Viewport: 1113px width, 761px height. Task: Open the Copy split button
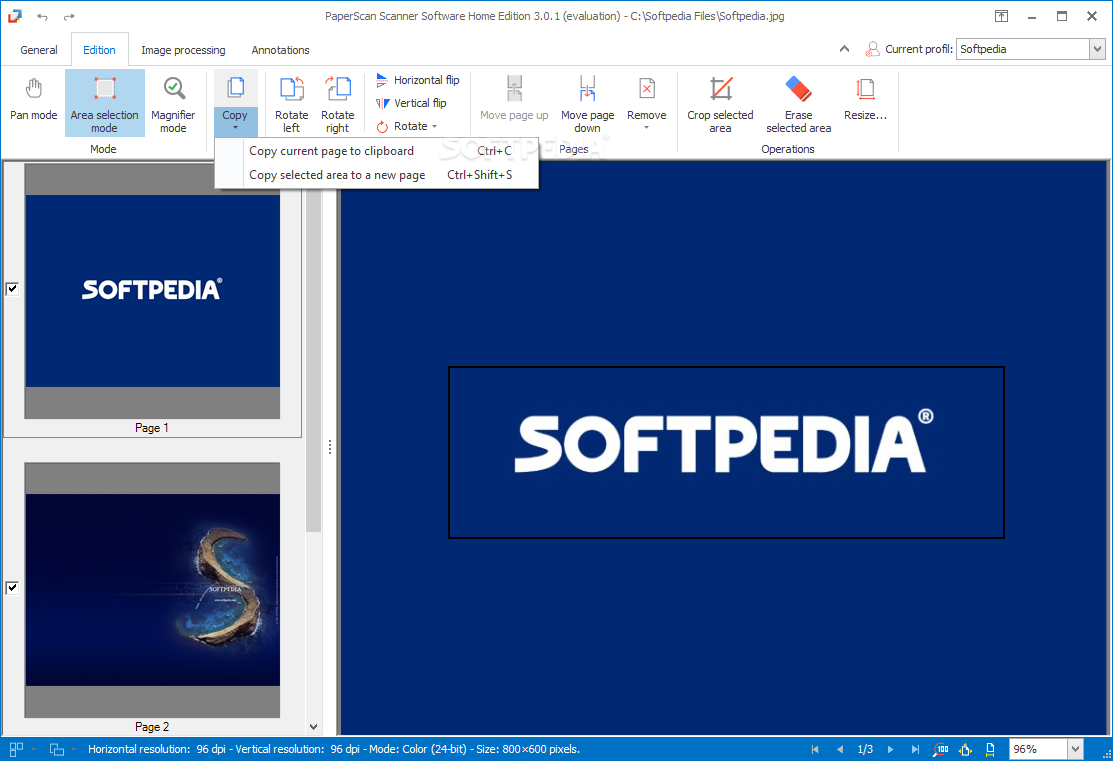[x=235, y=103]
